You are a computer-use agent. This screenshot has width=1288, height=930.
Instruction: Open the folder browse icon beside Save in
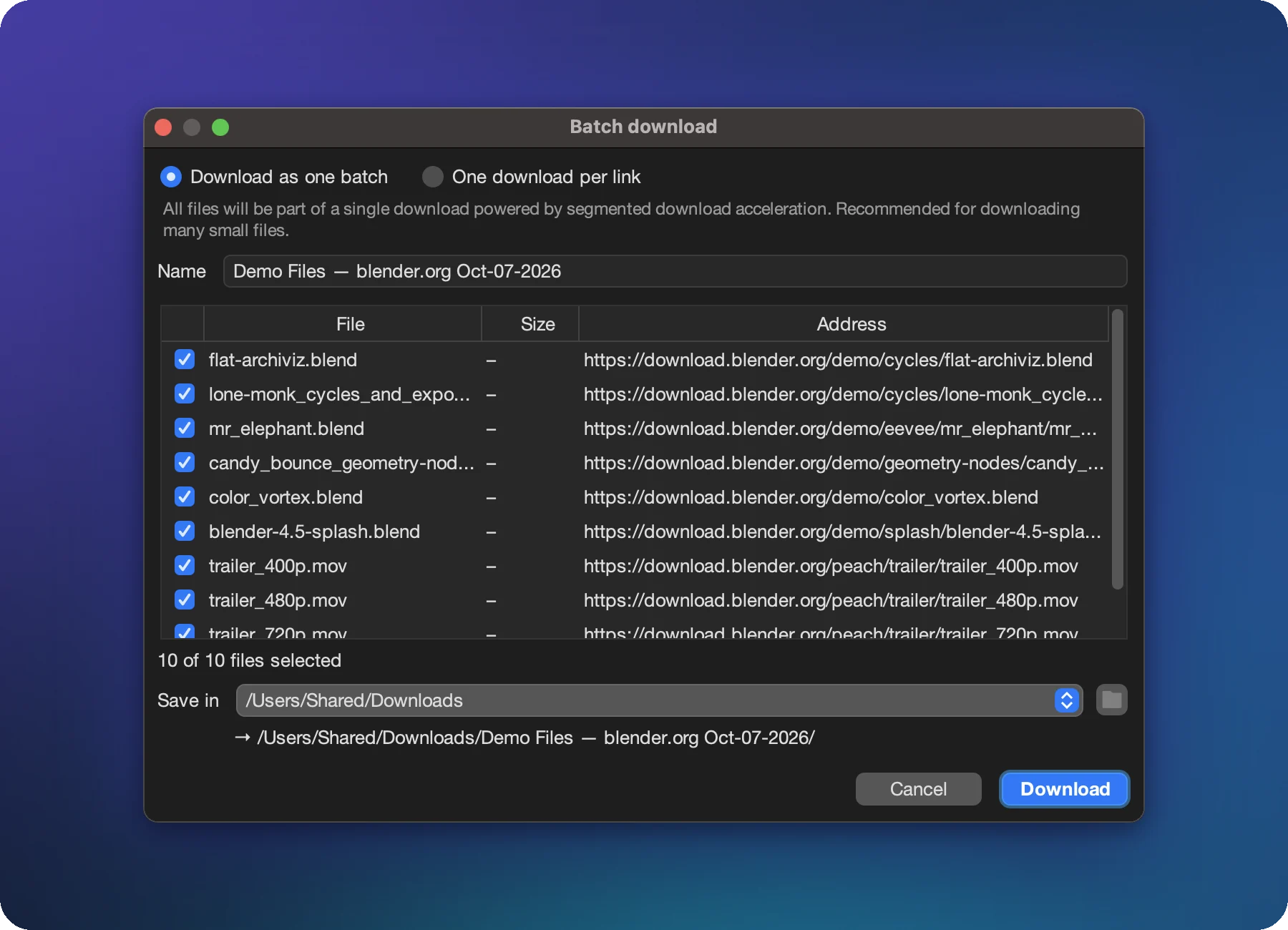click(x=1111, y=700)
